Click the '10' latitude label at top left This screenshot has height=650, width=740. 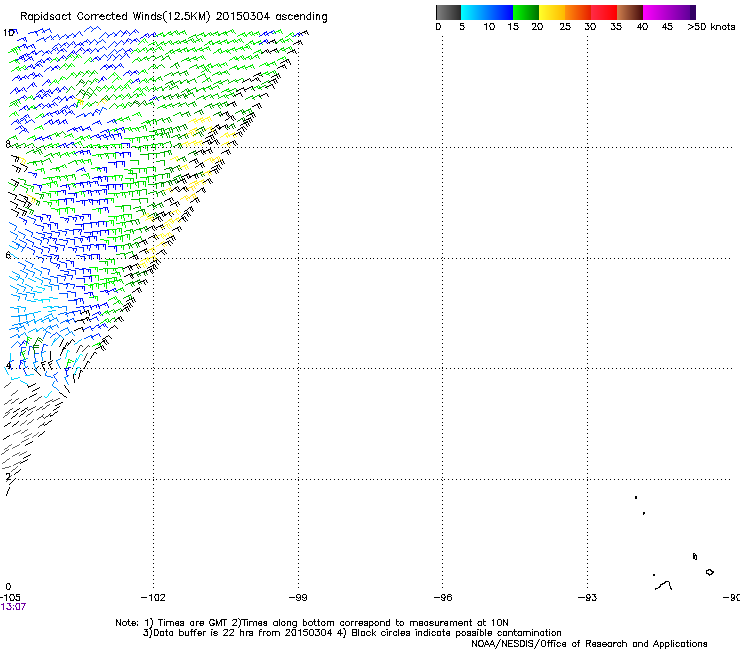pos(8,33)
